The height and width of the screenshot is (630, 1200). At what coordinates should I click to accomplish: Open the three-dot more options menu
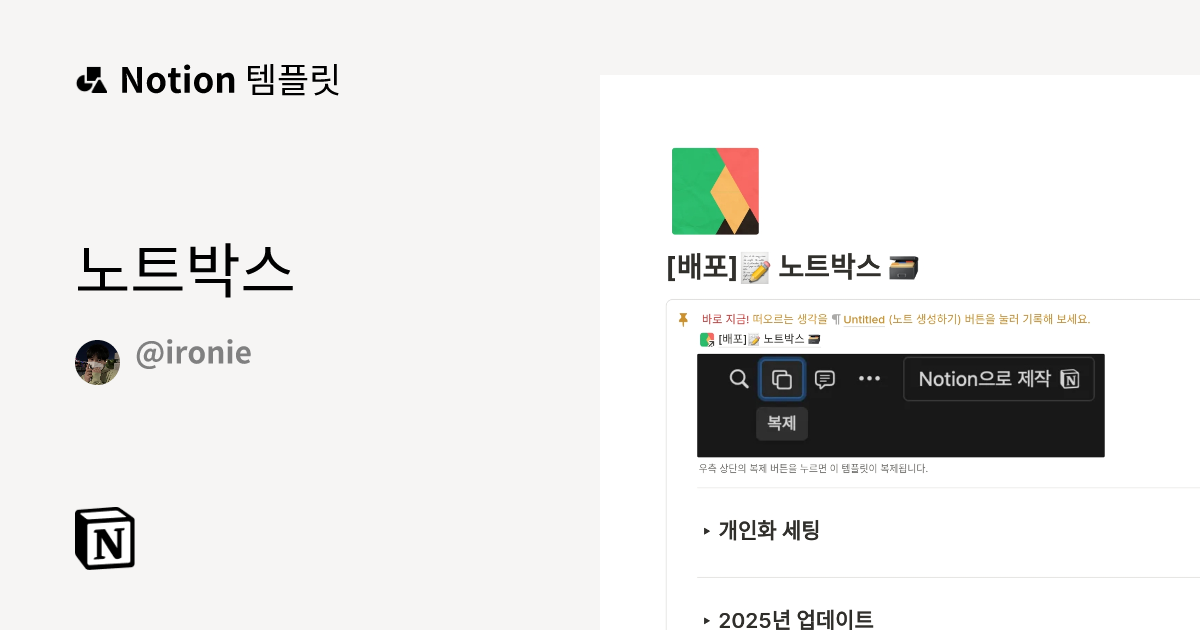870,379
